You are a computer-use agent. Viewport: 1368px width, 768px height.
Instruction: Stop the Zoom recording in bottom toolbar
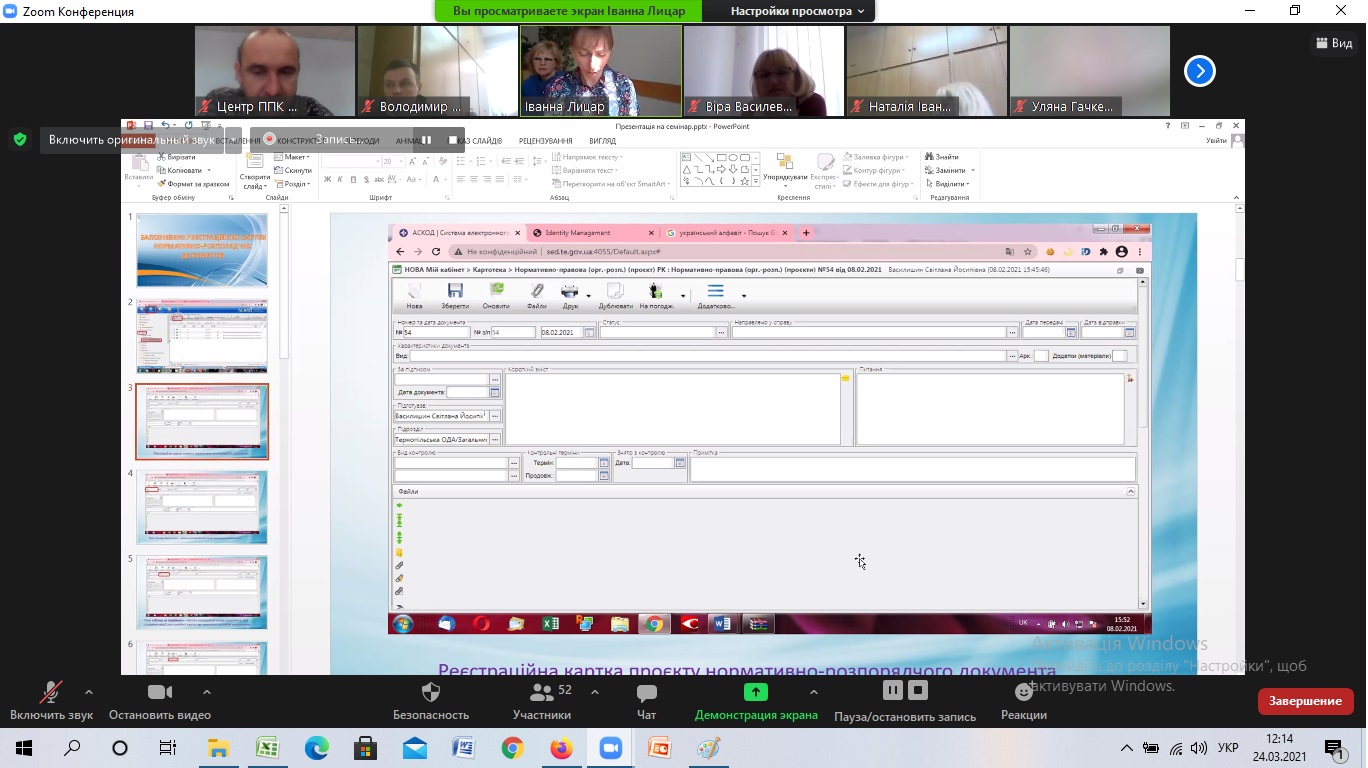pos(919,691)
